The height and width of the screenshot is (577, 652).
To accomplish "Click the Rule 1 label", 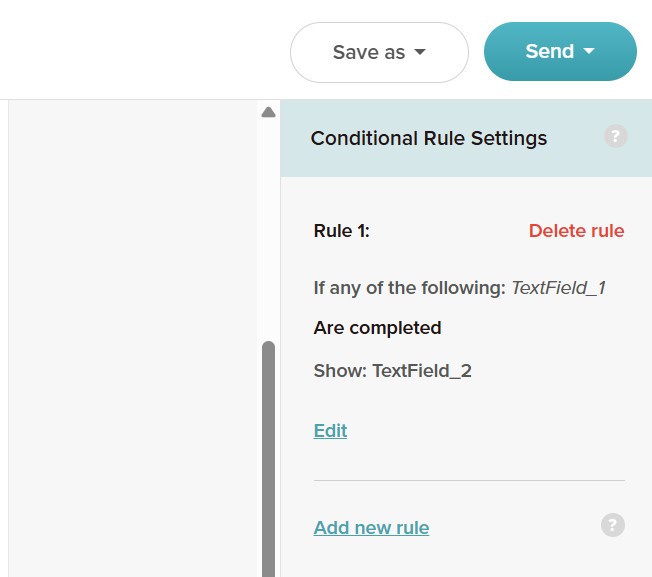I will point(341,231).
